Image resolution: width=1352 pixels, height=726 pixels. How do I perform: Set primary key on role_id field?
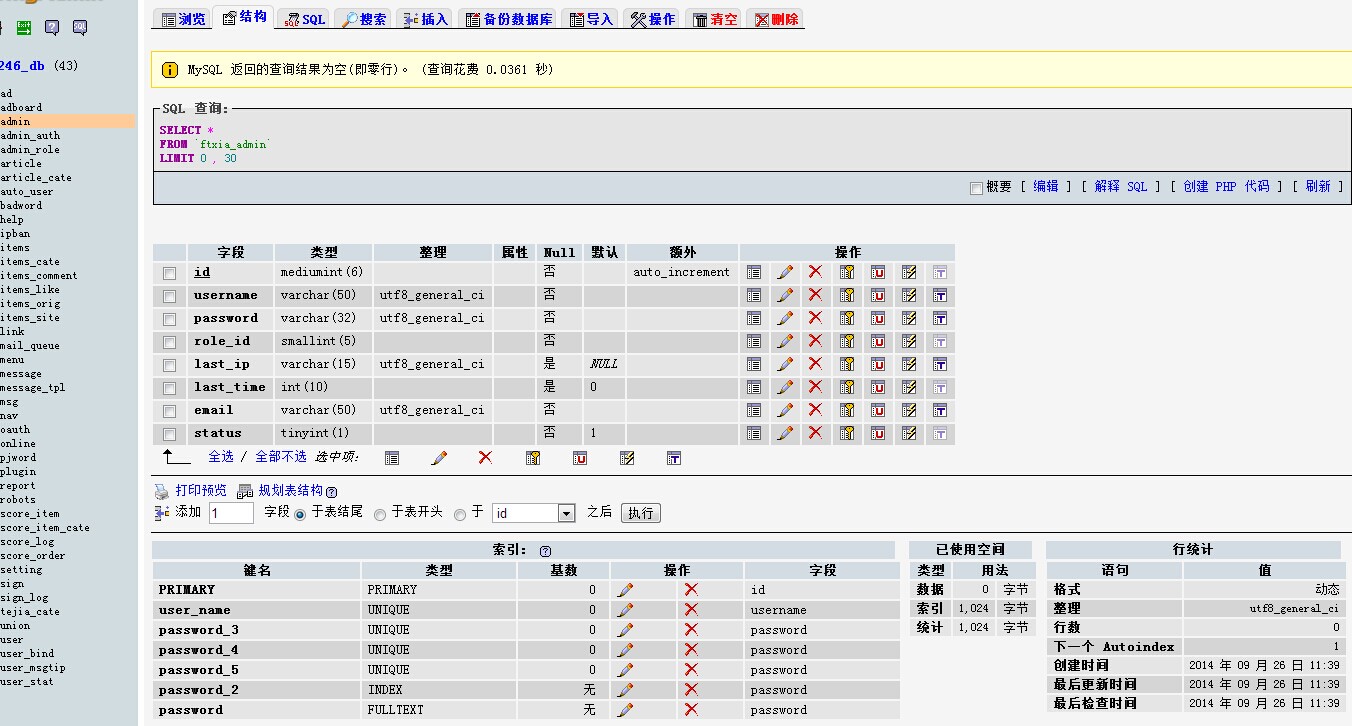tap(847, 341)
